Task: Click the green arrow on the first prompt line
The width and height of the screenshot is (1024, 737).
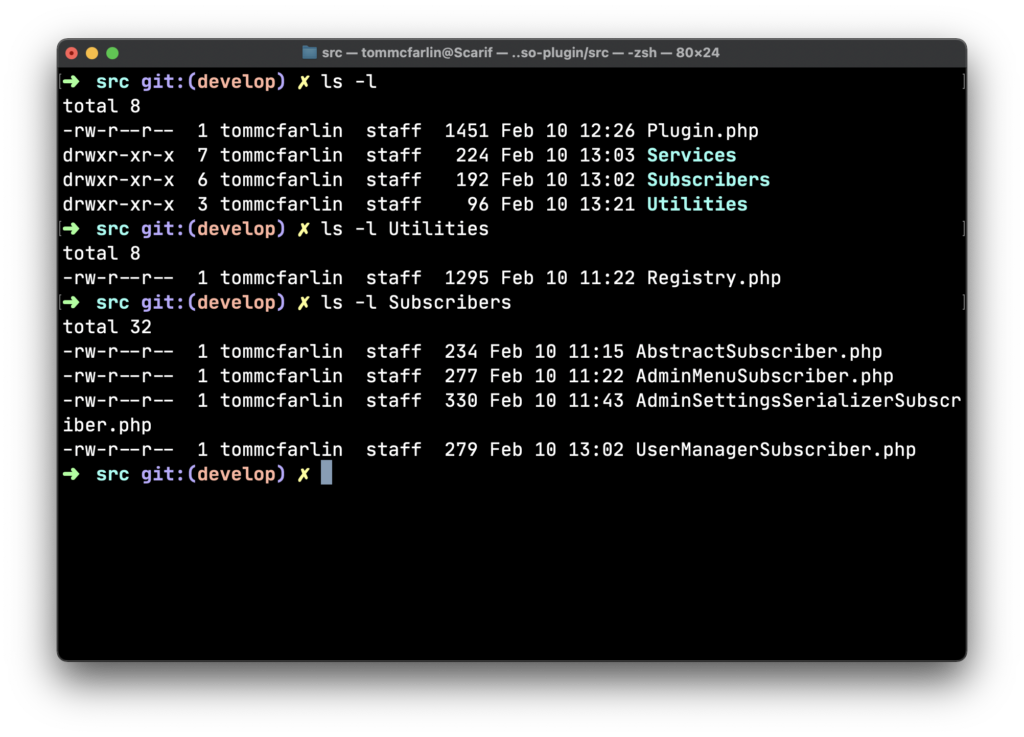Action: pos(71,81)
